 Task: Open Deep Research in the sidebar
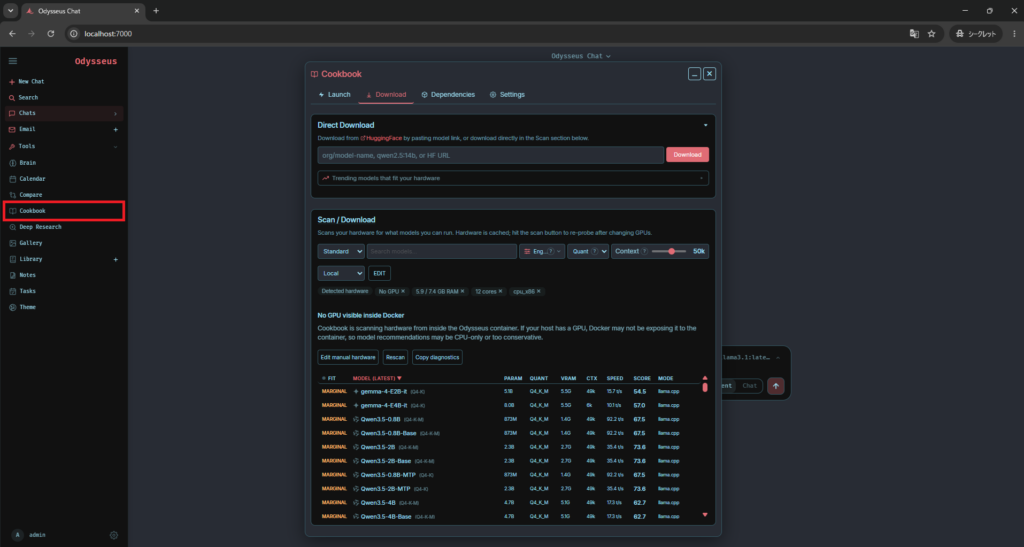[35, 227]
